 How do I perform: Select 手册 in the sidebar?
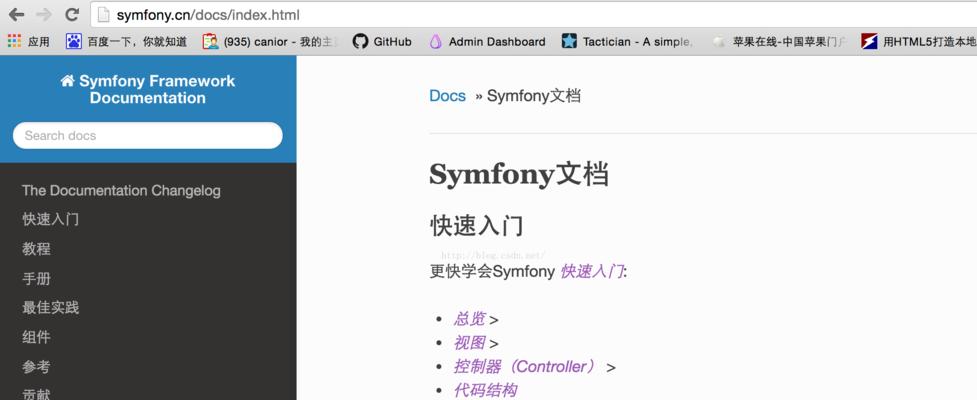[36, 279]
